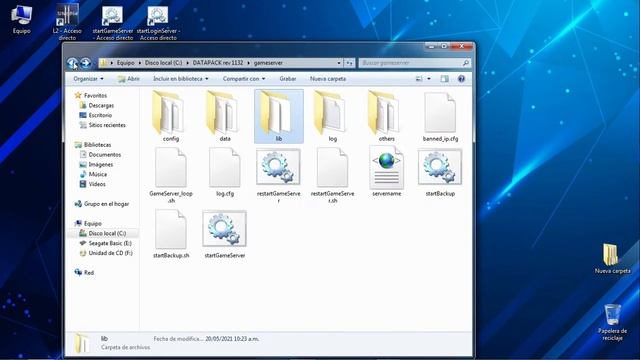Toggle the preview pane button
The height and width of the screenshot is (360, 640).
click(x=444, y=79)
